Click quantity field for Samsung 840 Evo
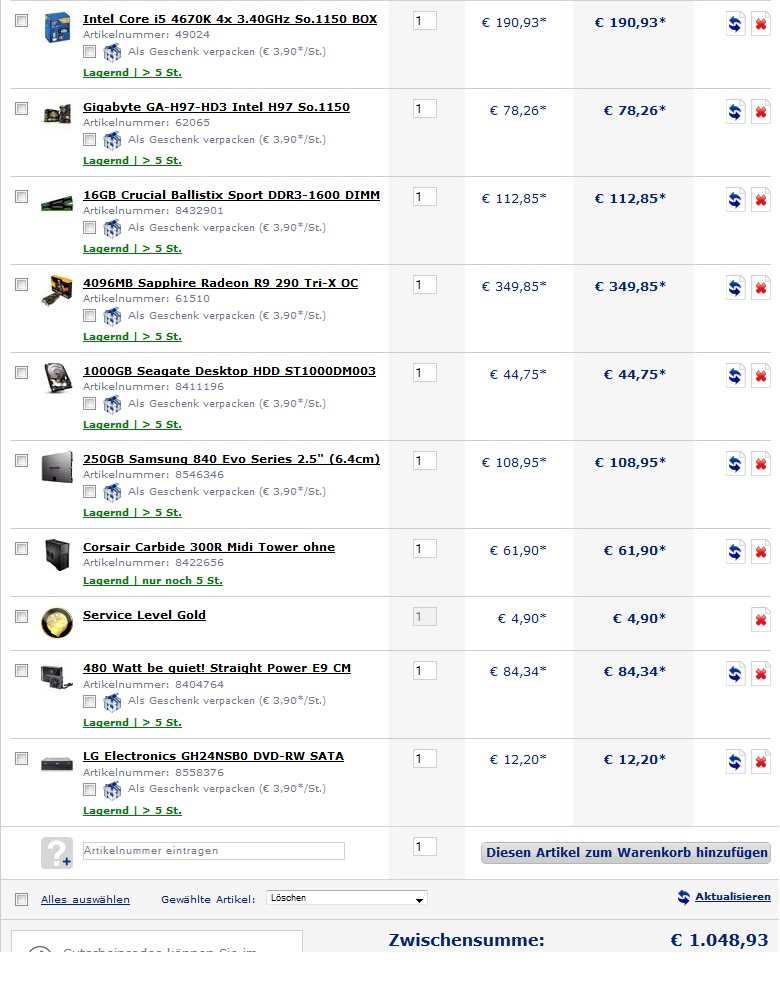Screen dimensions: 780x1006 (x=424, y=461)
